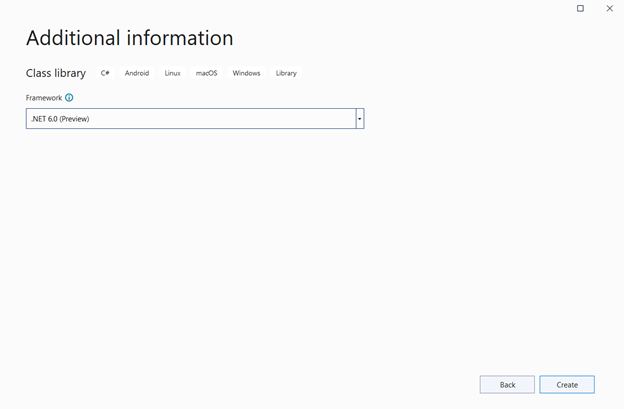624x409 pixels.
Task: Click the Android tag
Action: [x=137, y=73]
